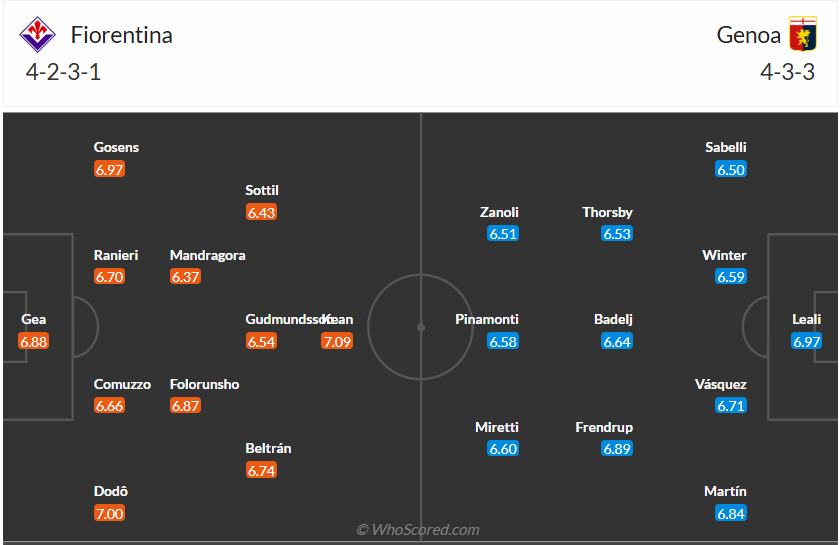Image resolution: width=840 pixels, height=545 pixels.
Task: Click Badelj's 6.64 rating badge
Action: pos(617,341)
